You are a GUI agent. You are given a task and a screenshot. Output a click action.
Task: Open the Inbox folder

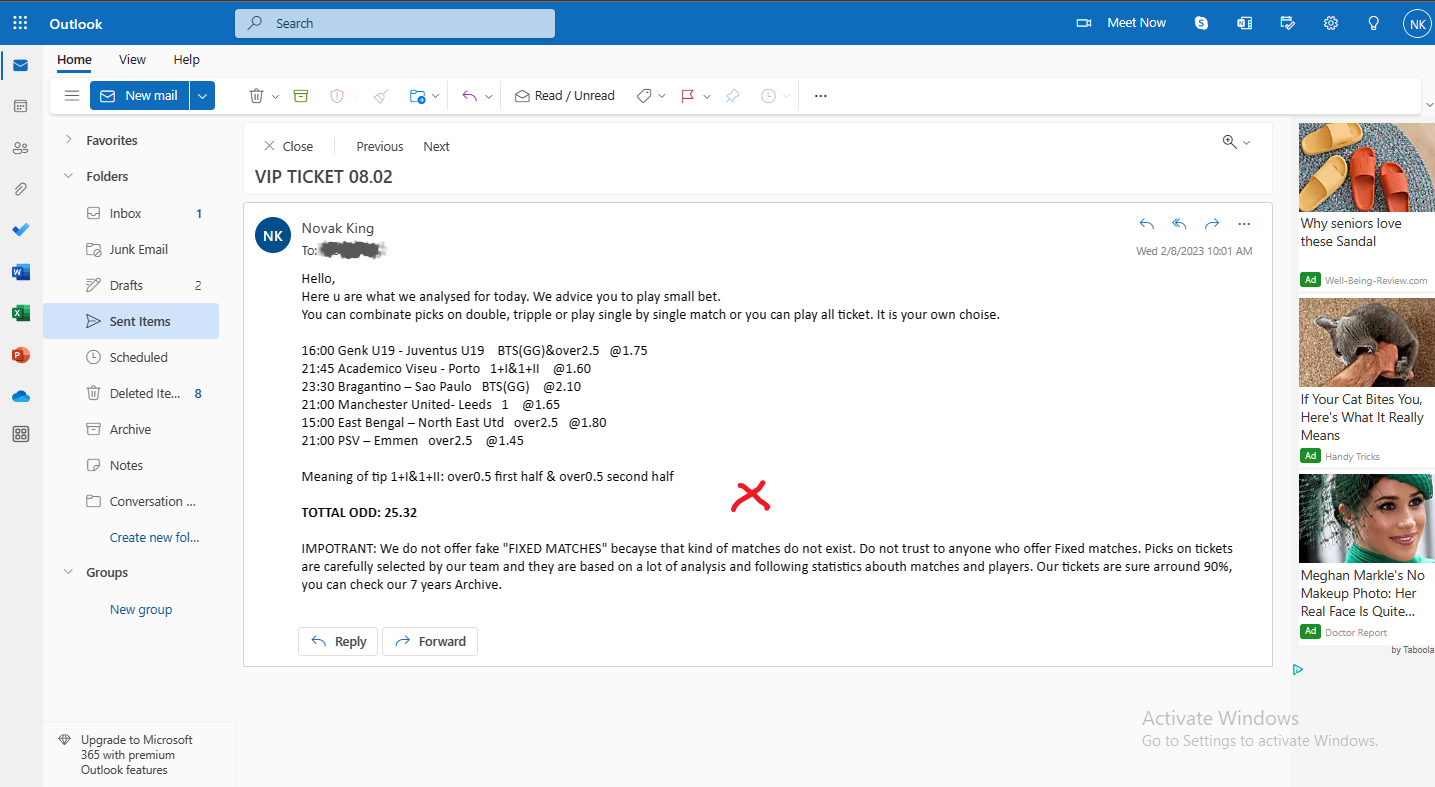point(131,213)
